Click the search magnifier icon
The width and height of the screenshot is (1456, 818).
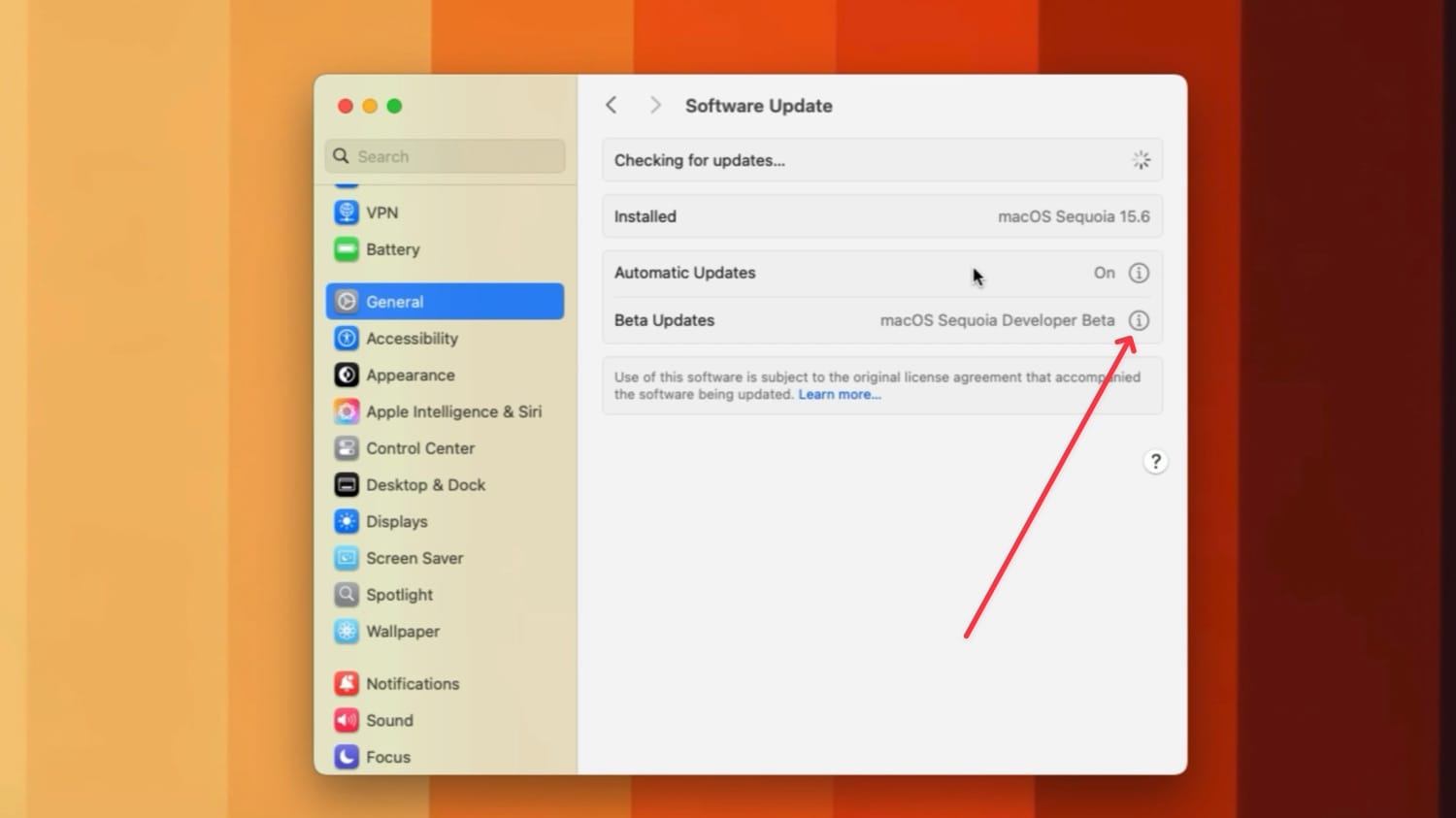(x=341, y=155)
